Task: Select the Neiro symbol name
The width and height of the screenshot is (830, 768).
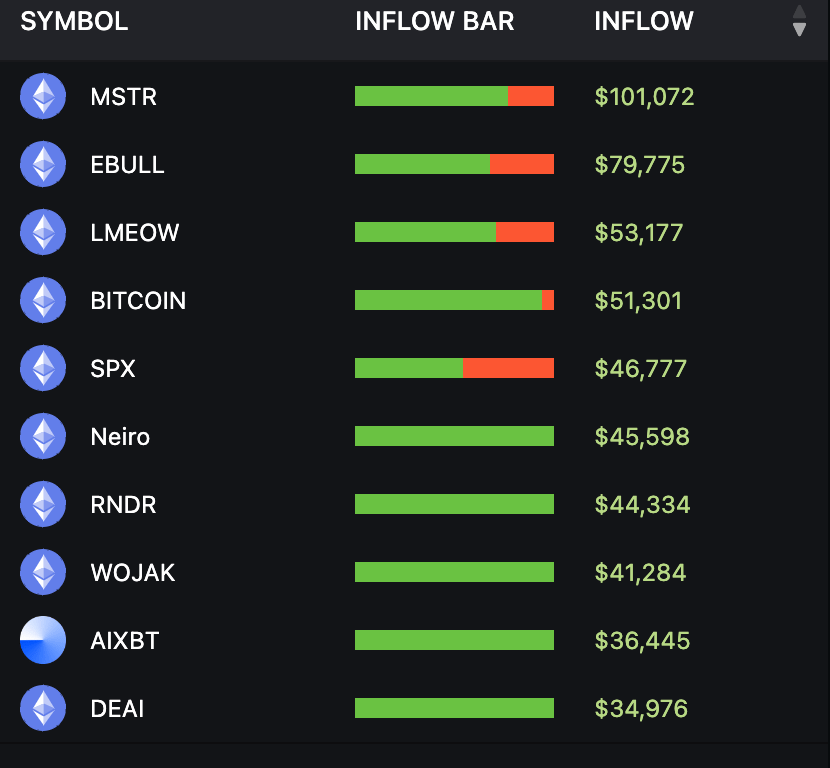Action: point(120,437)
